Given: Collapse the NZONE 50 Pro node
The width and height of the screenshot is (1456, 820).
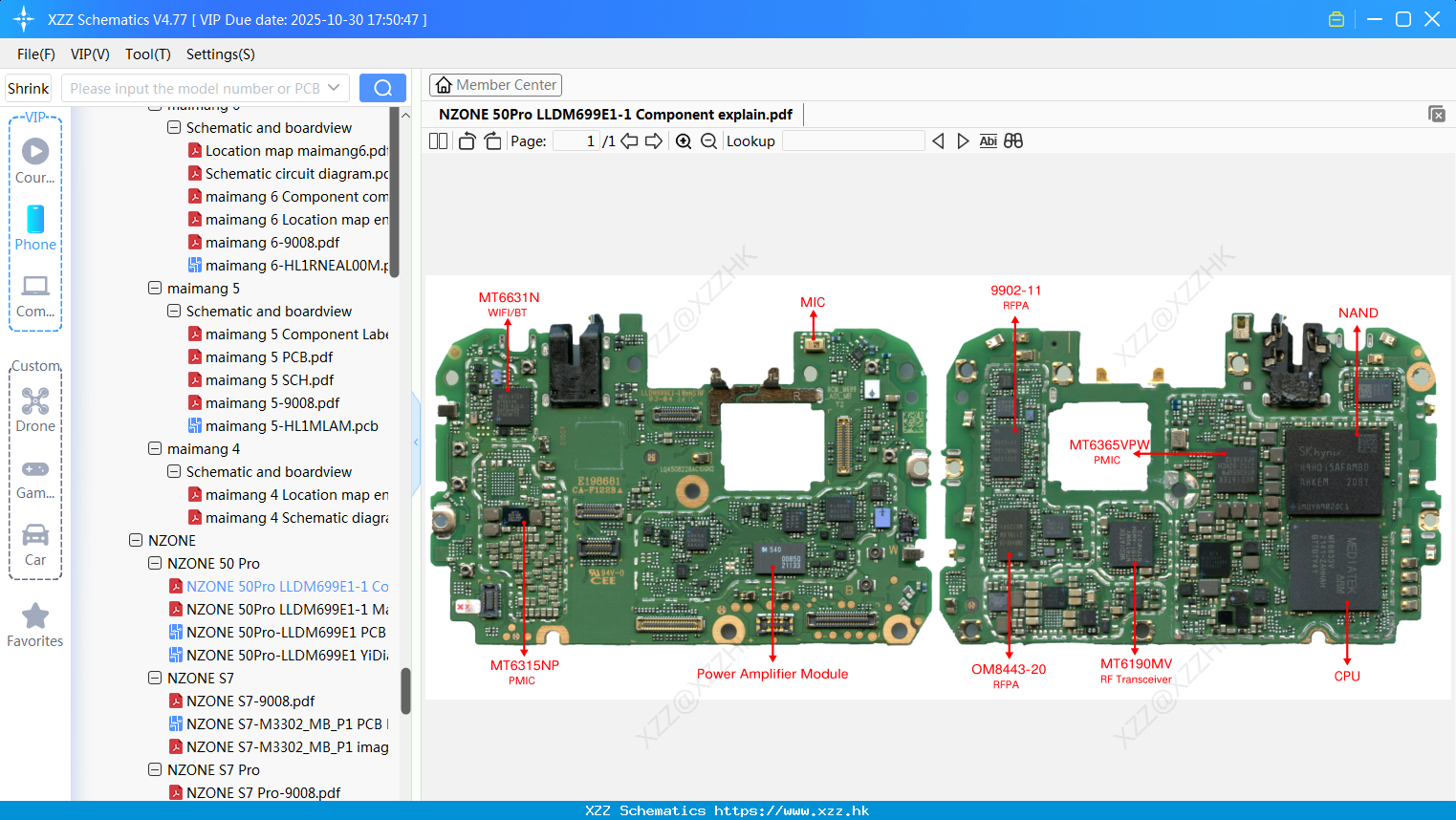Looking at the screenshot, I should [x=155, y=563].
